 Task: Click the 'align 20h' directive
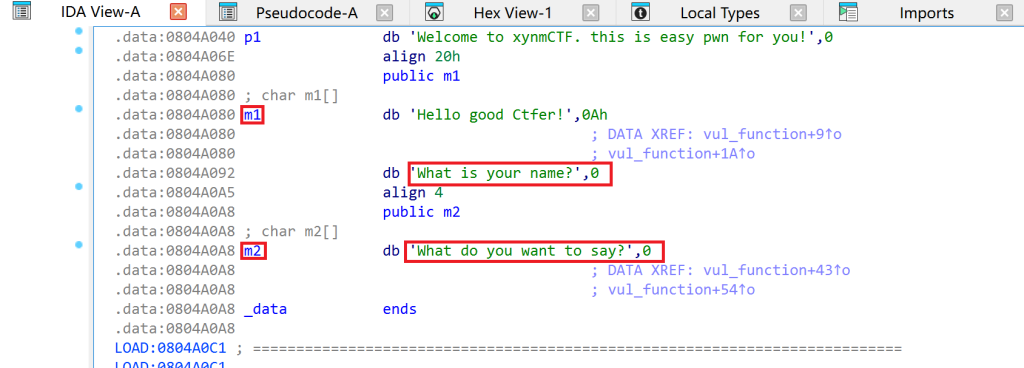point(421,57)
